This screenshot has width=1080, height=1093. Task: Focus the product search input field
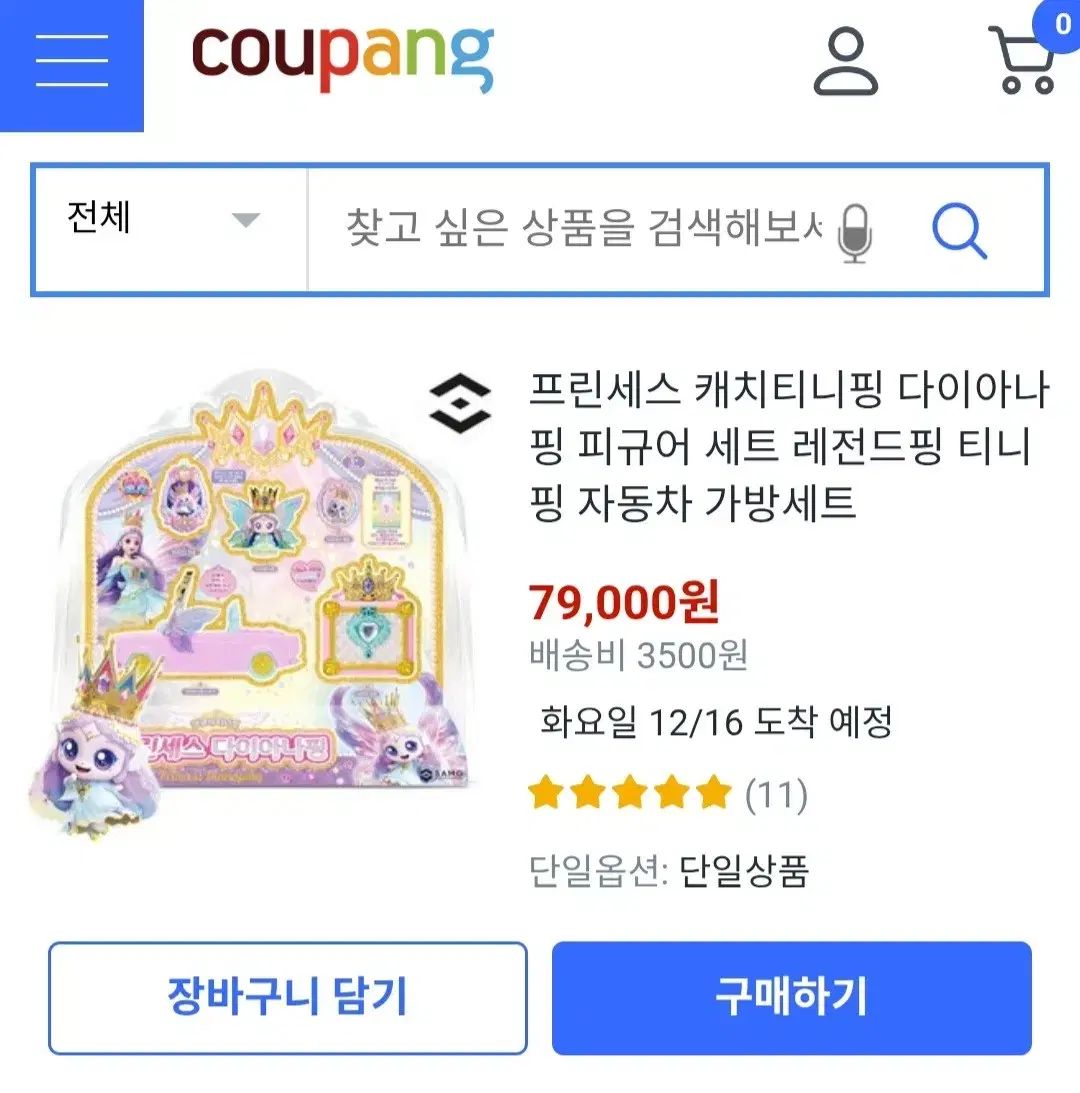tap(583, 229)
